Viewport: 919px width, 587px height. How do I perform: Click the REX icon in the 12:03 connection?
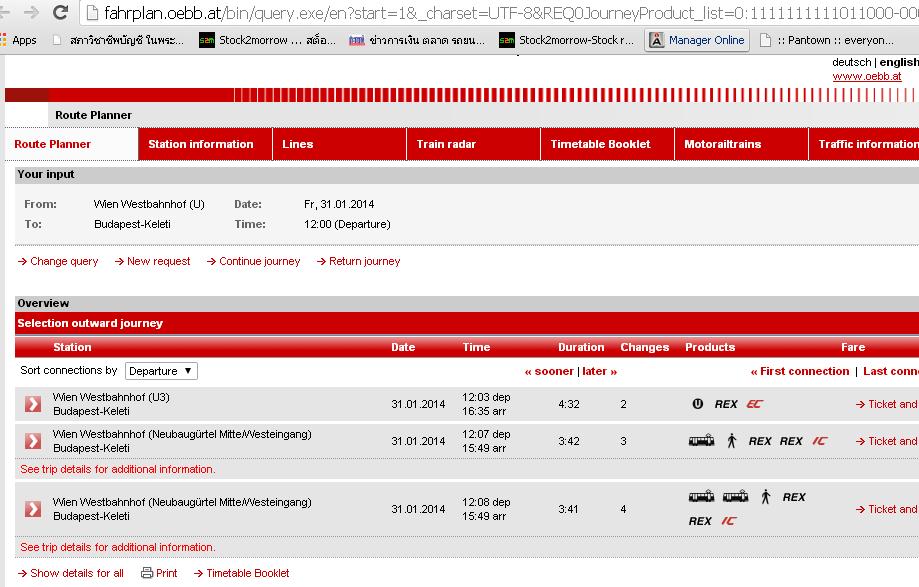click(726, 404)
